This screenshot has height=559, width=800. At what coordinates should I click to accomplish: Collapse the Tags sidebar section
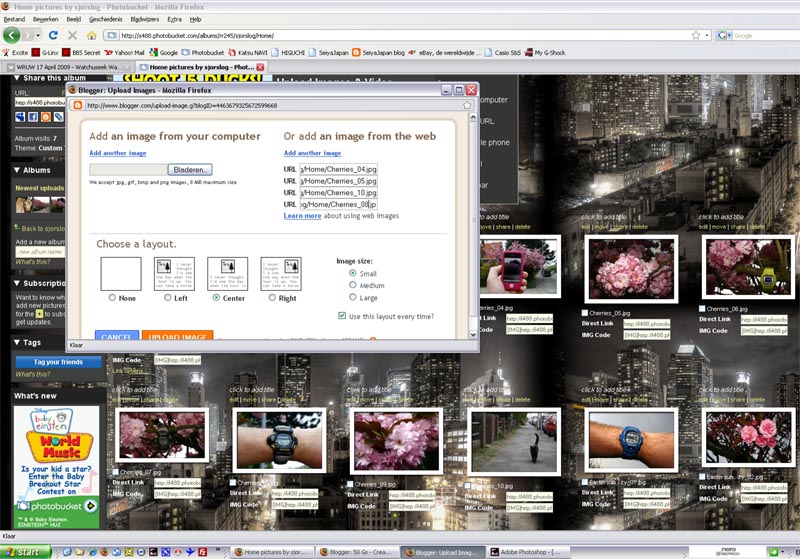pos(17,342)
